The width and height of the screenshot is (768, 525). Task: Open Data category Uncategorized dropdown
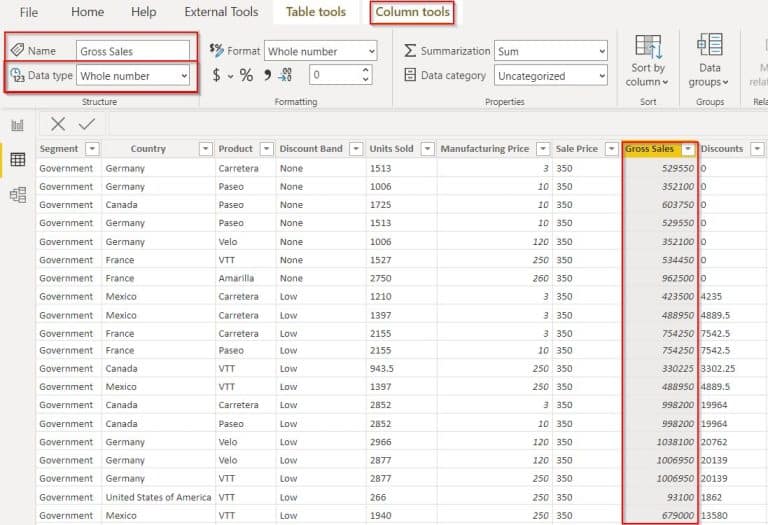pos(551,76)
